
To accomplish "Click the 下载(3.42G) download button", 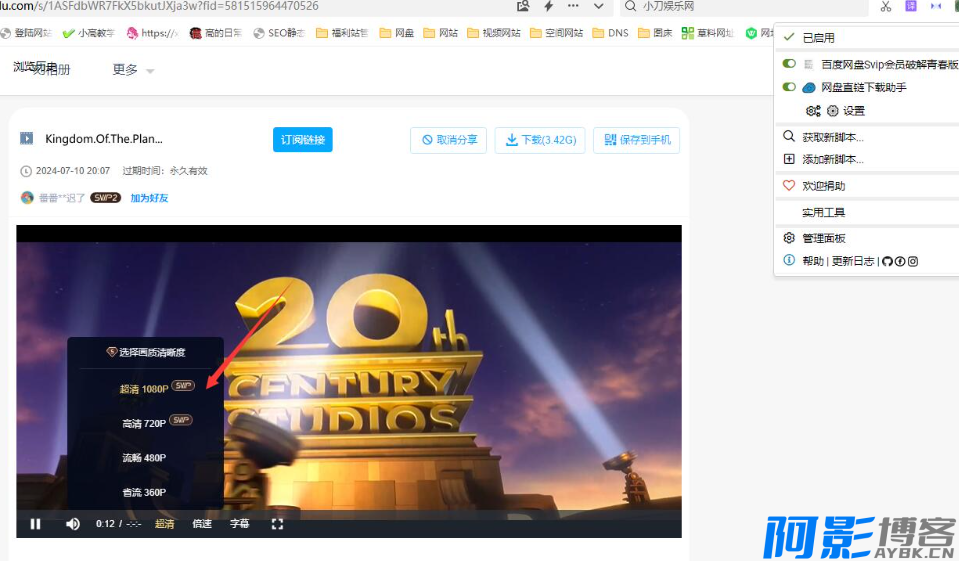I will tap(540, 140).
